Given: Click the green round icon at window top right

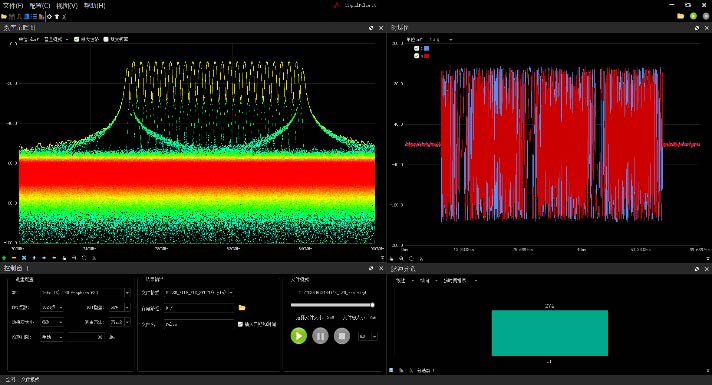Looking at the screenshot, I should coord(693,16).
